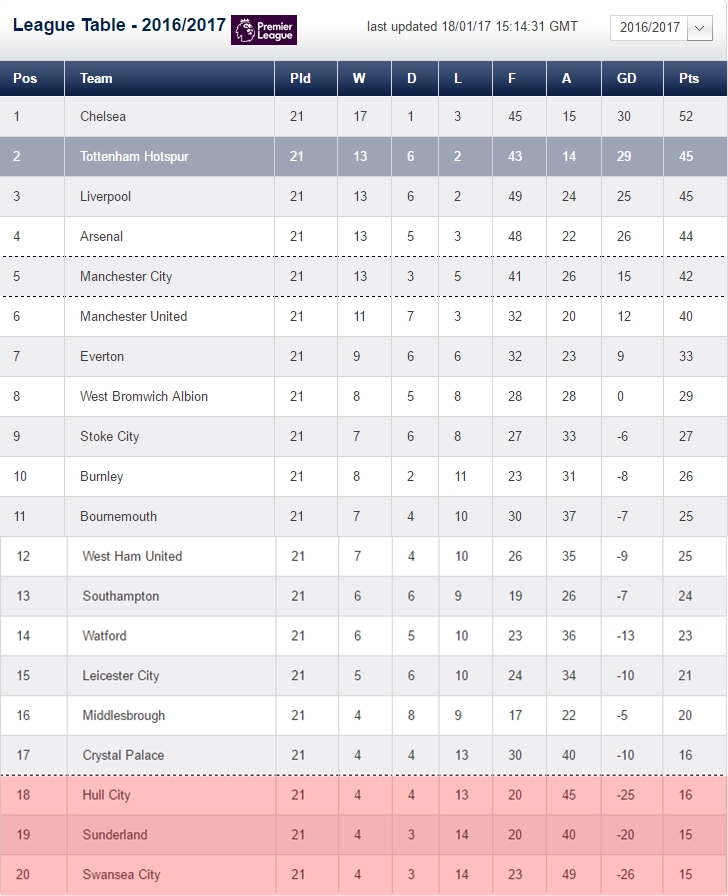Image resolution: width=728 pixels, height=896 pixels.
Task: Select the Chelsea team name
Action: coord(103,117)
